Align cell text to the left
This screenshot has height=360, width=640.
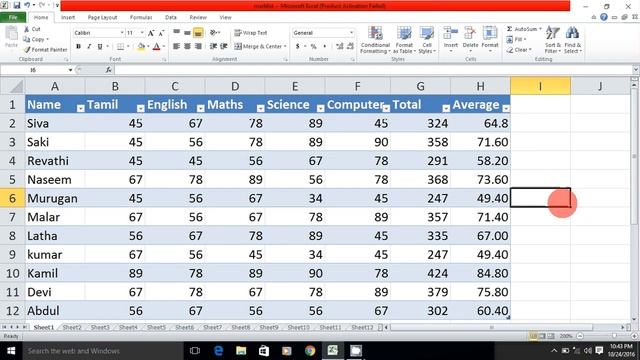(x=176, y=47)
